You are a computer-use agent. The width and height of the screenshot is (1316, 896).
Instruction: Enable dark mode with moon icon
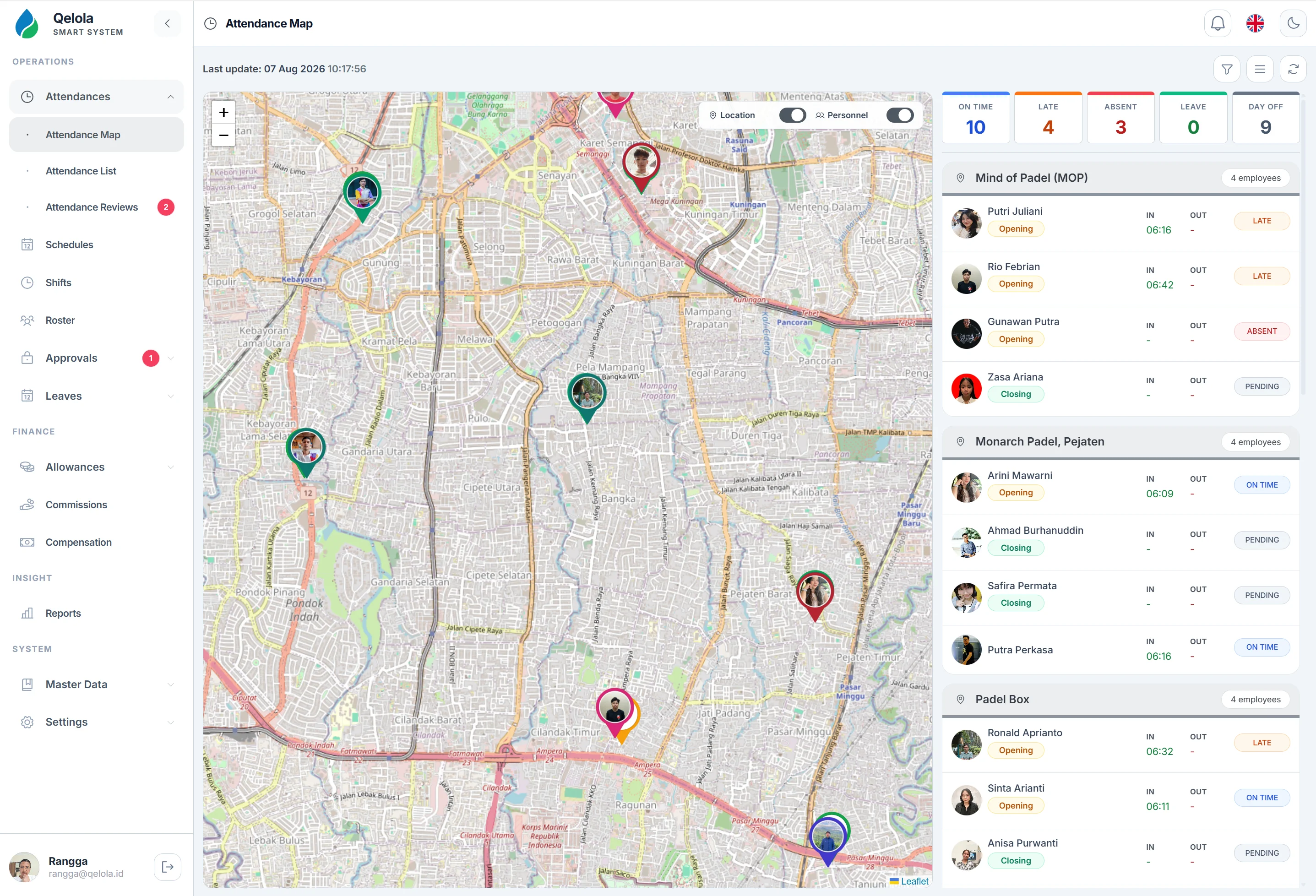1294,23
